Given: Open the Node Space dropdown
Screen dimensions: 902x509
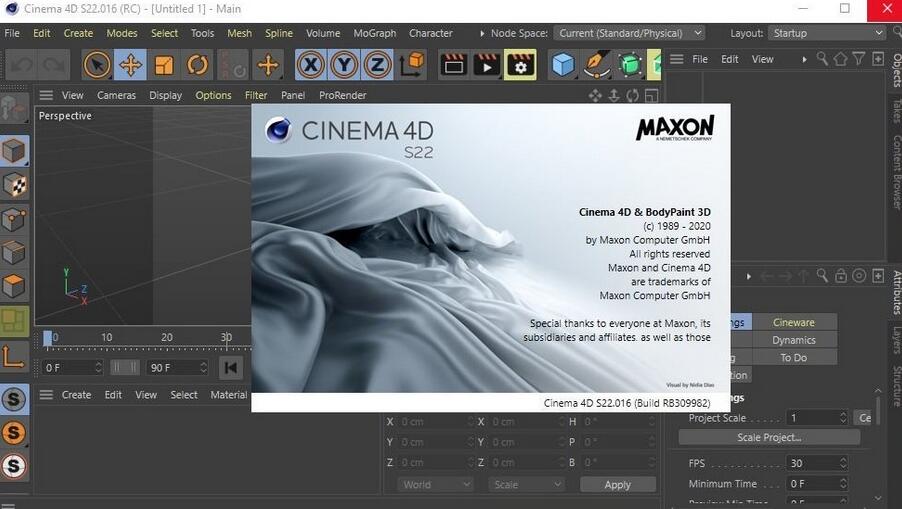Looking at the screenshot, I should (629, 33).
